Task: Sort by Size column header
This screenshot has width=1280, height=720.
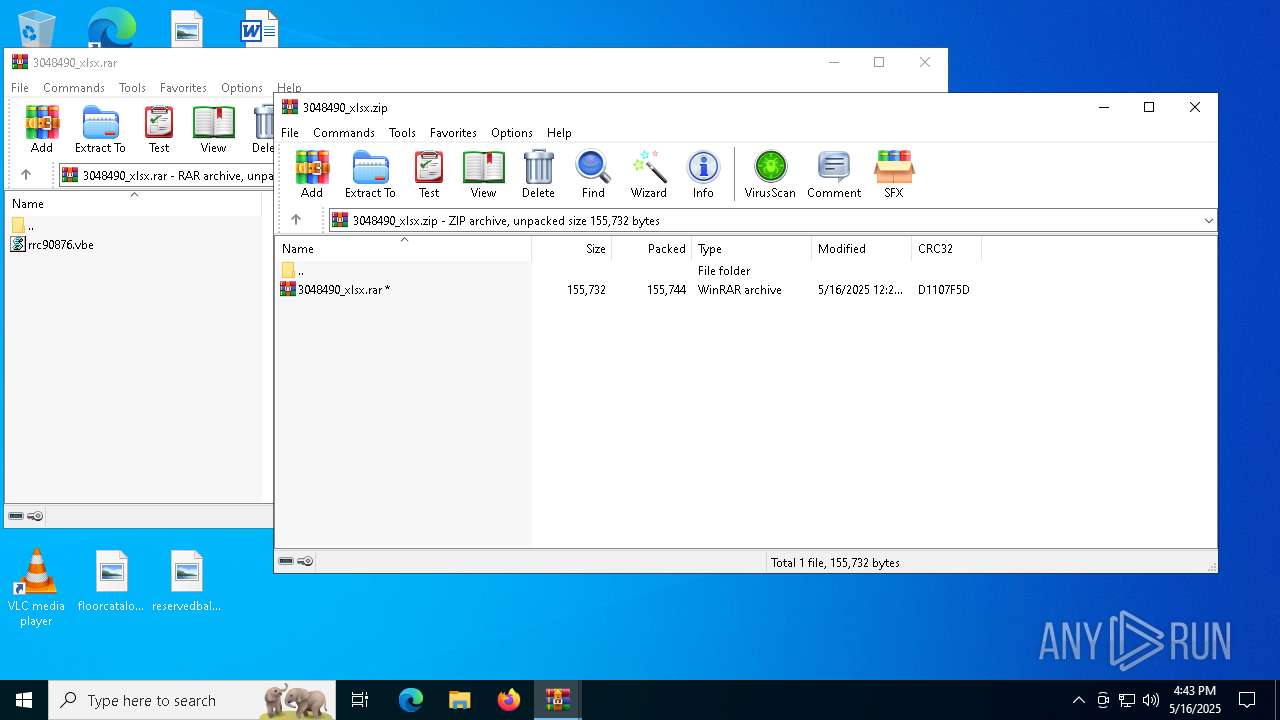Action: 571,249
